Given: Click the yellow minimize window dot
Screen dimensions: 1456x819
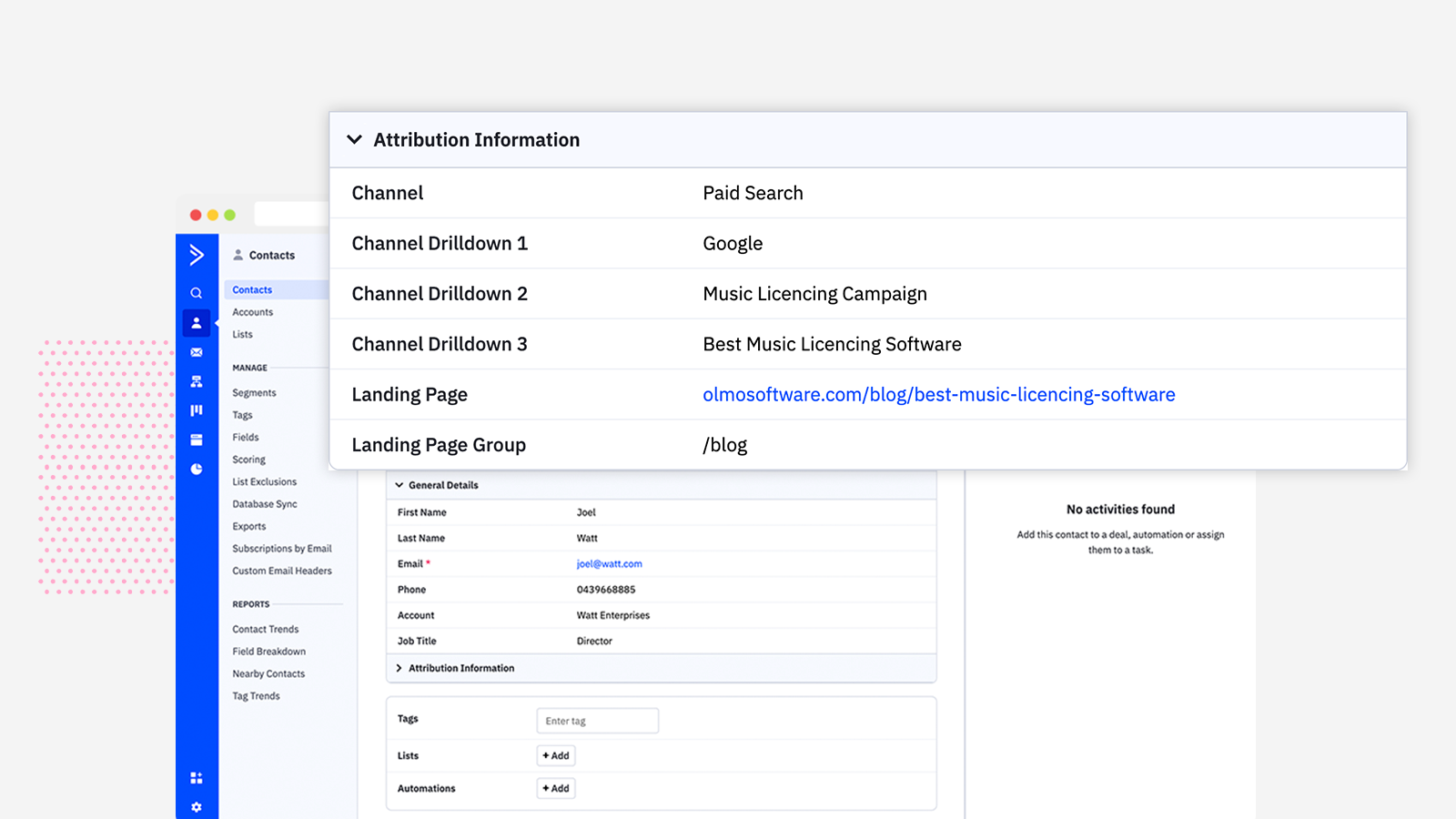Looking at the screenshot, I should (213, 215).
